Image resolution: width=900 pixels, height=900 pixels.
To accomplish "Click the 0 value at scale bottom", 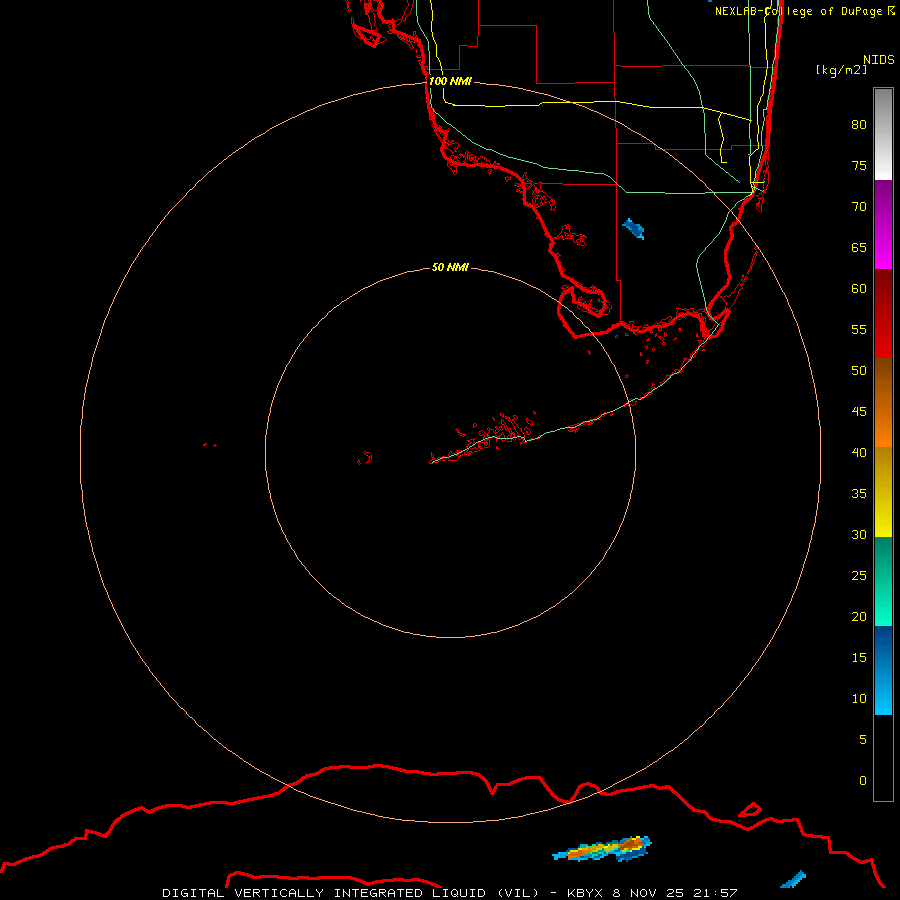I will (x=863, y=781).
